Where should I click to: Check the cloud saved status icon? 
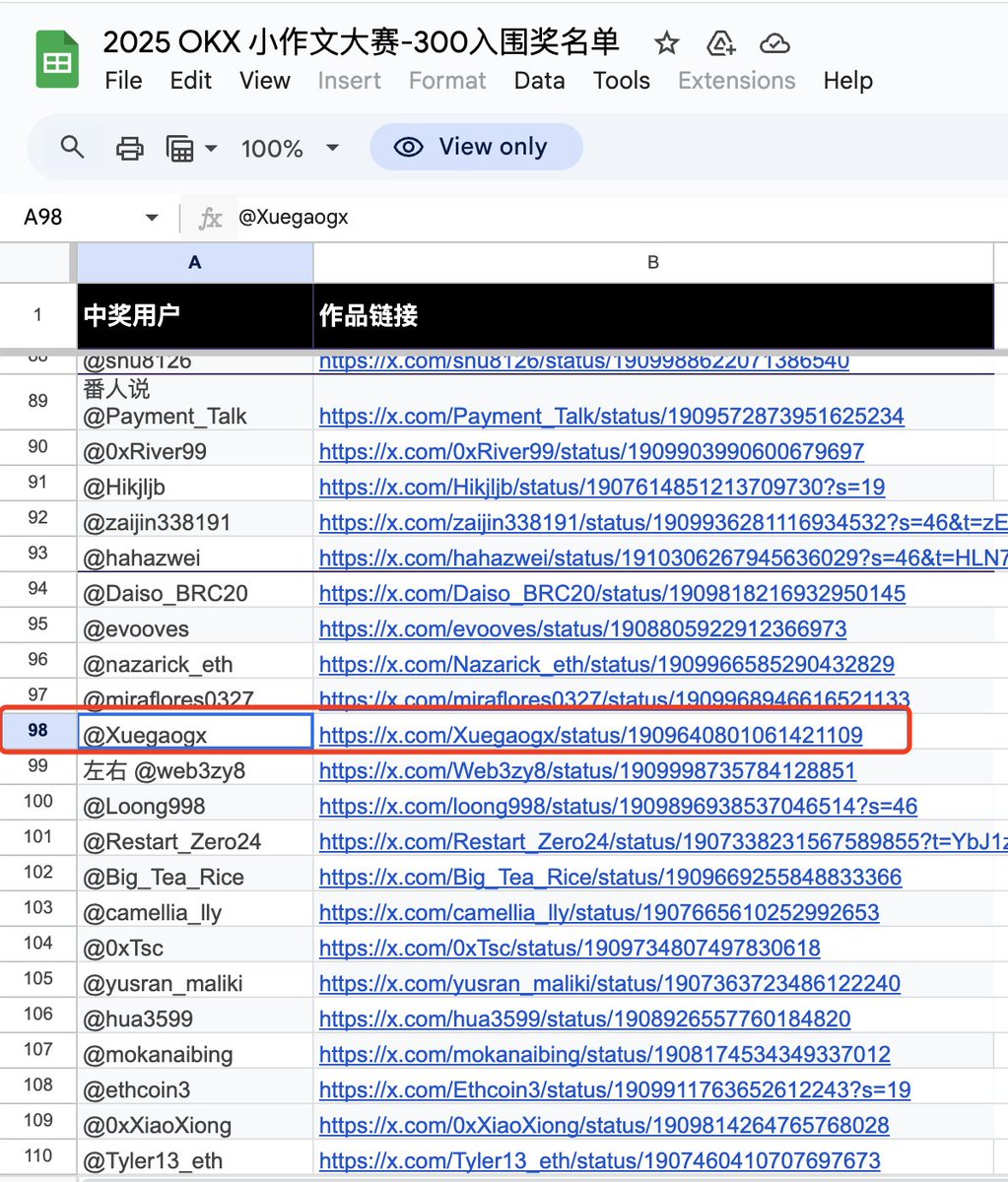pyautogui.click(x=775, y=43)
